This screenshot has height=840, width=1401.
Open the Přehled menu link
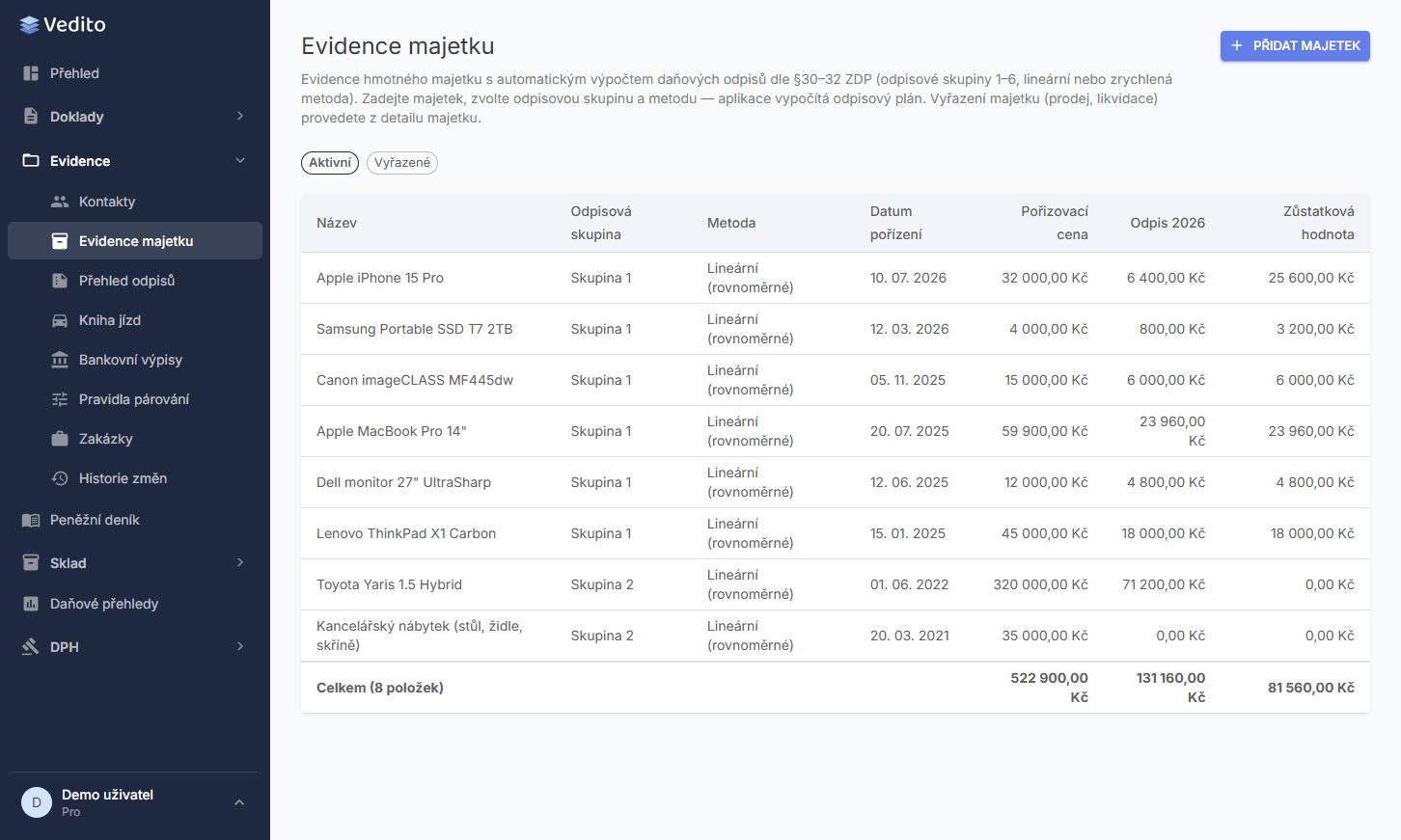coord(135,73)
